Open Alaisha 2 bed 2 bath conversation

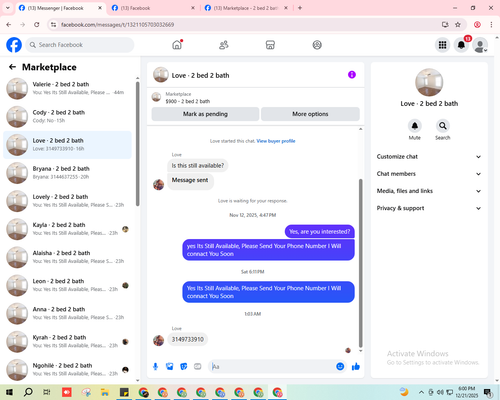(67, 257)
